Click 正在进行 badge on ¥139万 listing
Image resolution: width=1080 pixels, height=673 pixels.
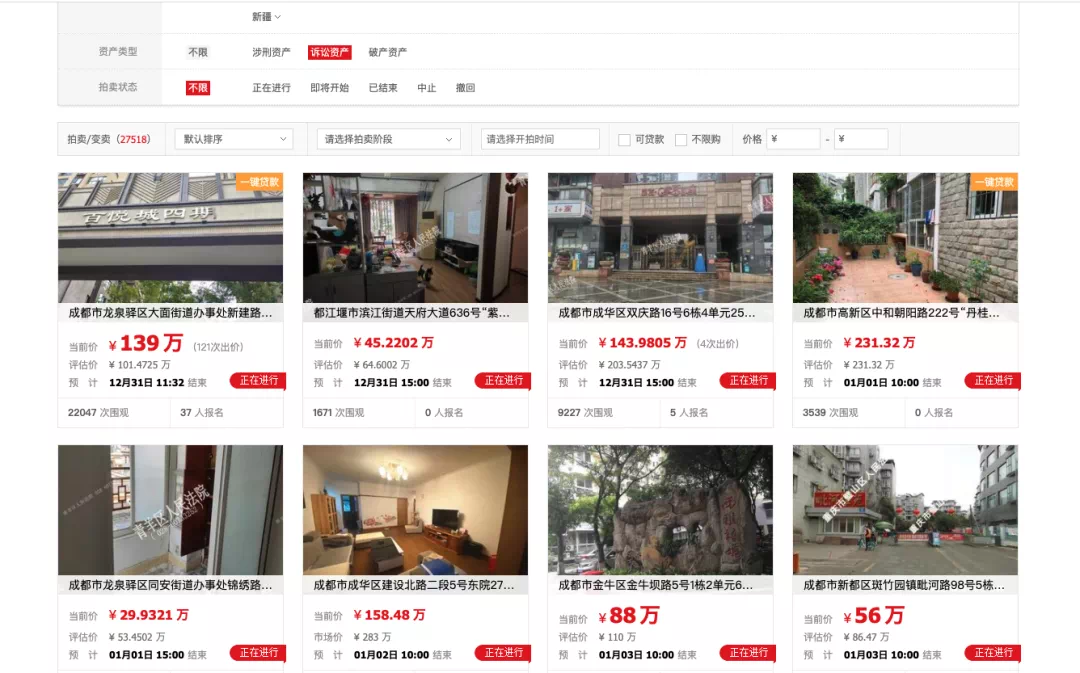click(x=259, y=381)
